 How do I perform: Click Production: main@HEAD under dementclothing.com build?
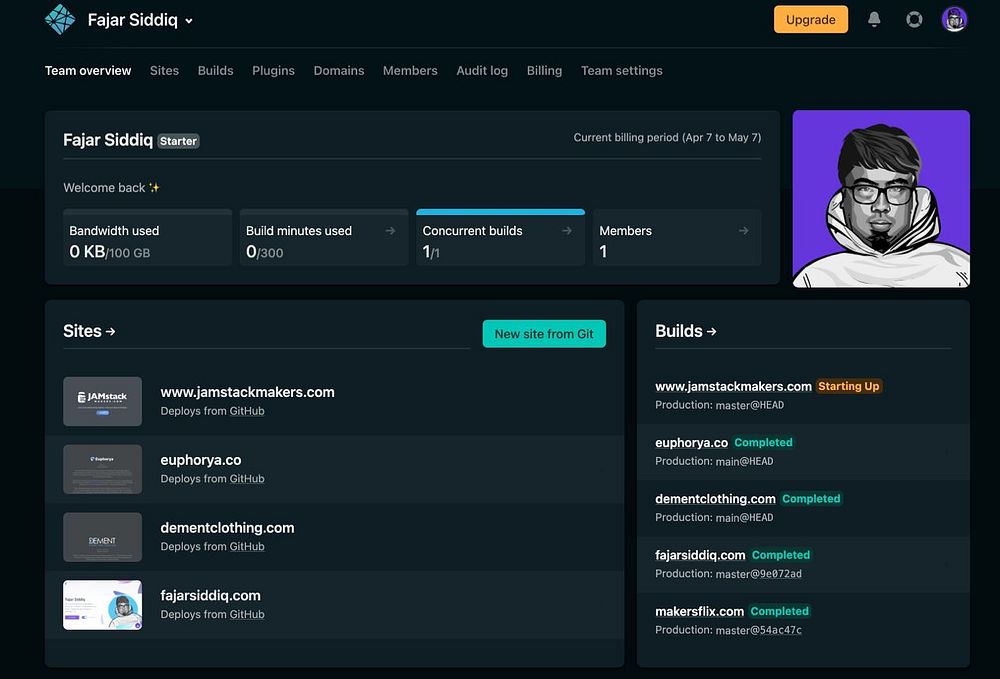[x=714, y=518]
